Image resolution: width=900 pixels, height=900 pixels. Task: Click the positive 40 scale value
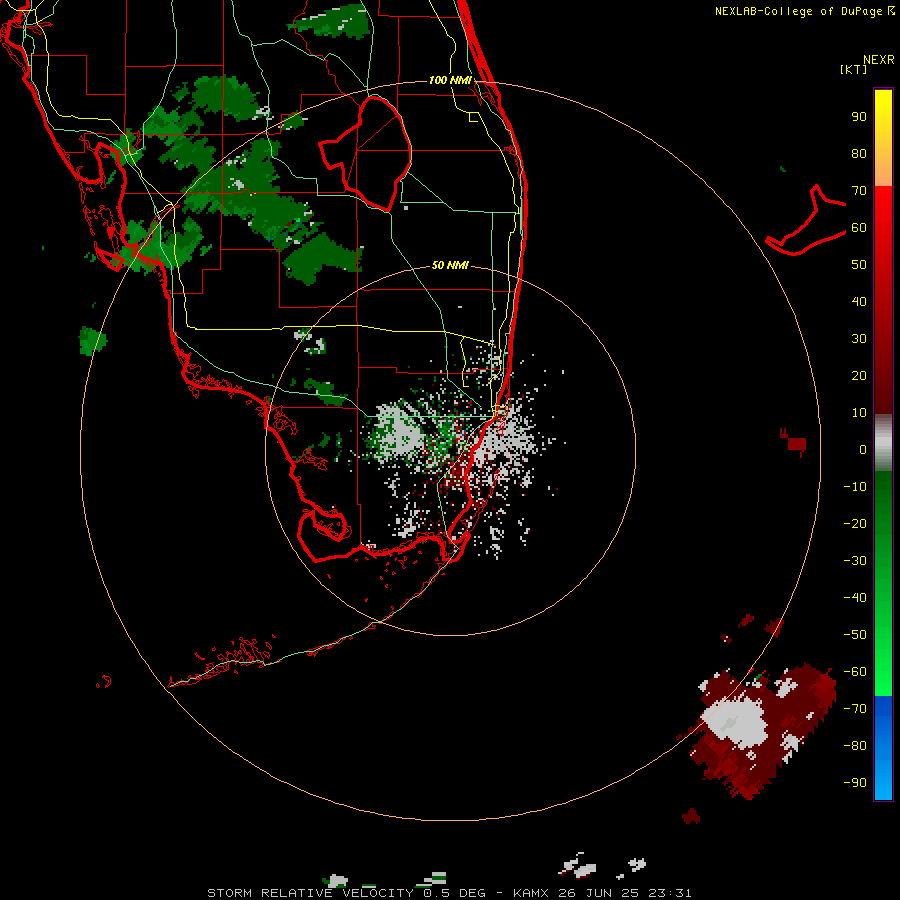click(859, 301)
